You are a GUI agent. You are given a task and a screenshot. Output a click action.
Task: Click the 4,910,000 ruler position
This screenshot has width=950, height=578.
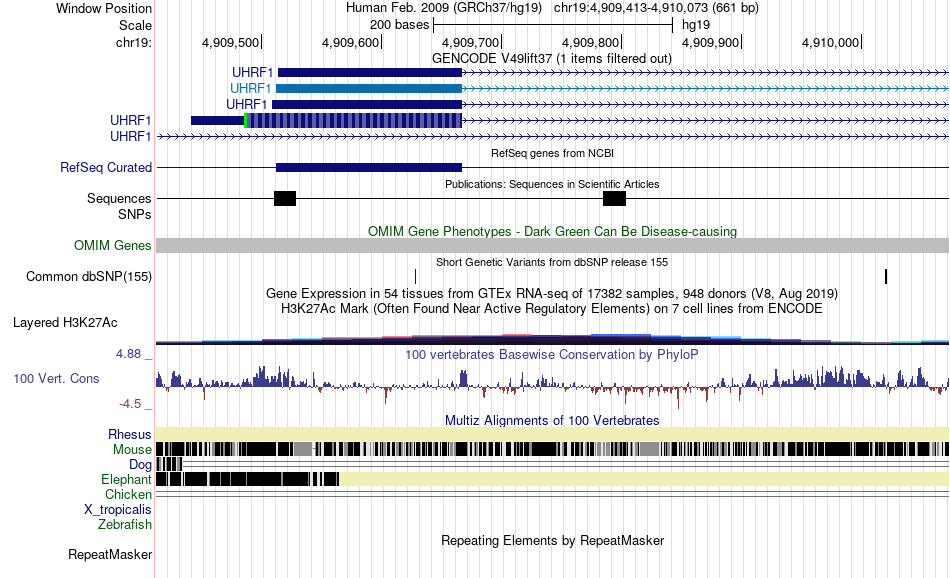point(831,42)
